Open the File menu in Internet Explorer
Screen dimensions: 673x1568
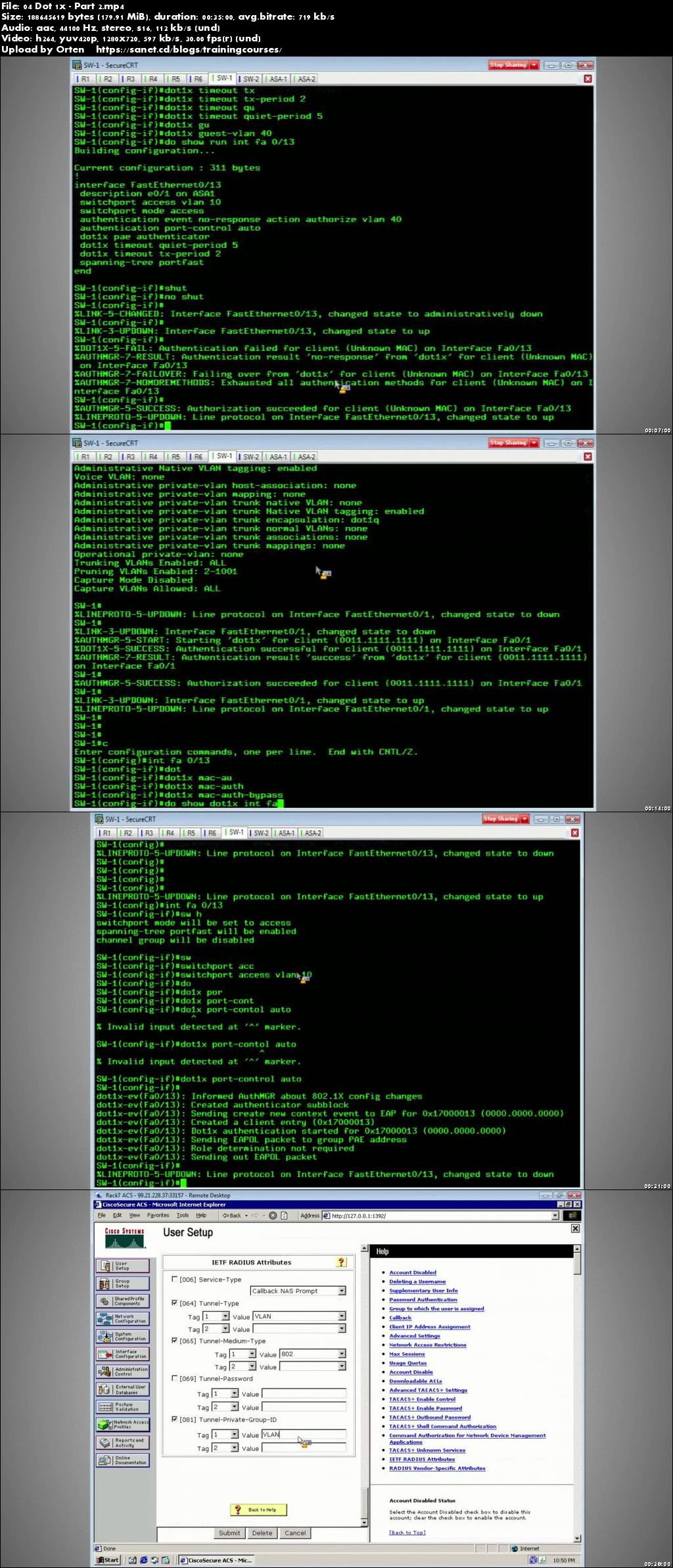(102, 1216)
